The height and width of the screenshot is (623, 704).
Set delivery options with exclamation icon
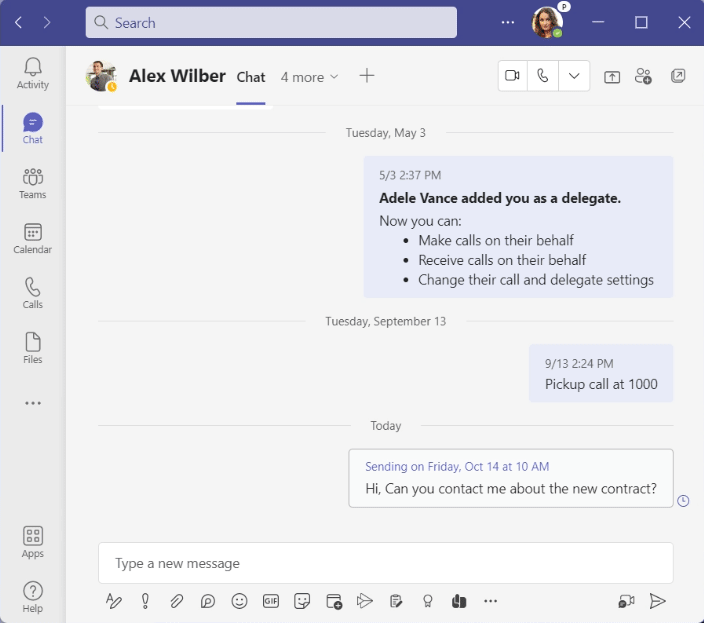[145, 601]
